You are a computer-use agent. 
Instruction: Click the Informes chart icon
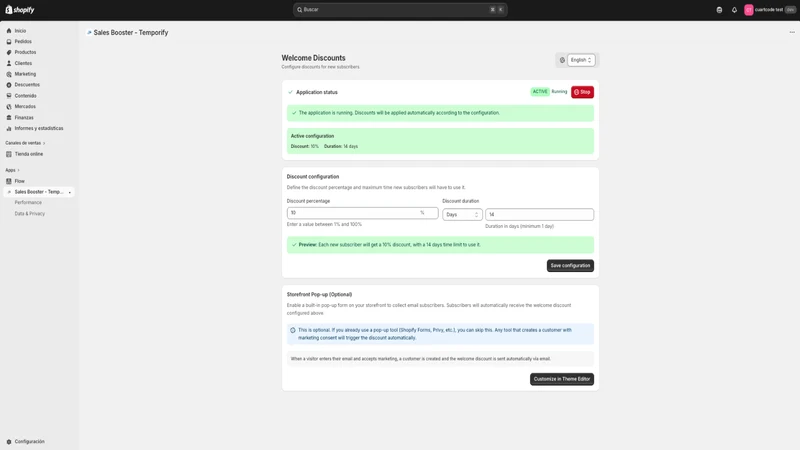coord(9,129)
